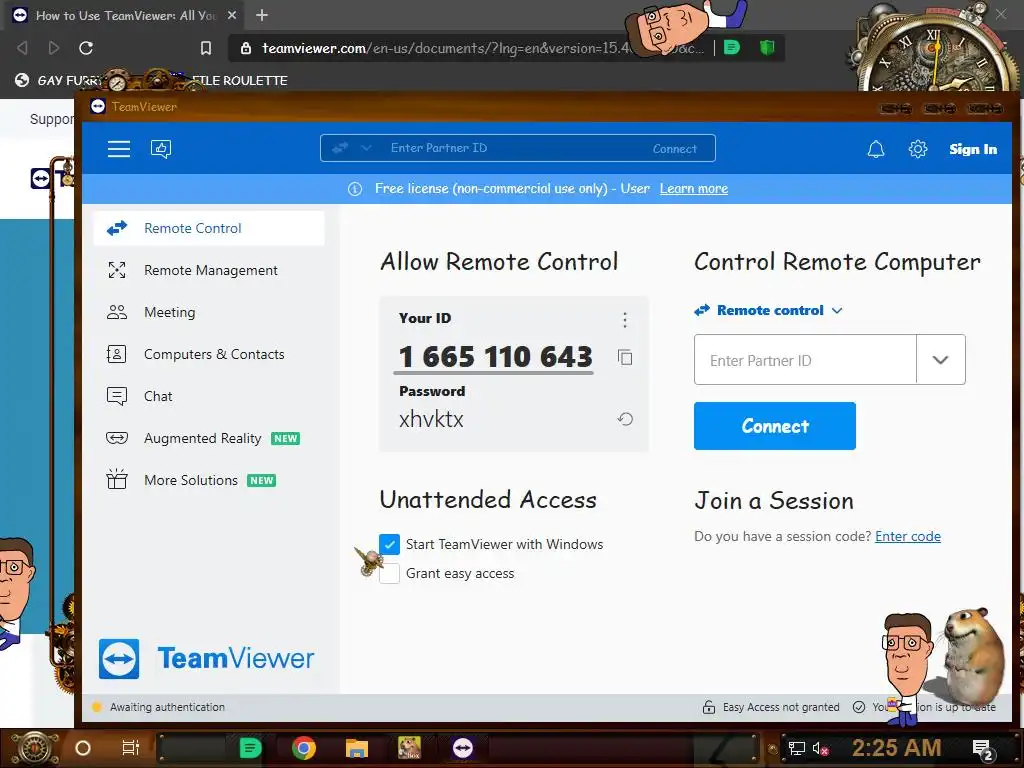The image size is (1024, 768).
Task: Open Meeting in the sidebar
Action: pos(209,312)
